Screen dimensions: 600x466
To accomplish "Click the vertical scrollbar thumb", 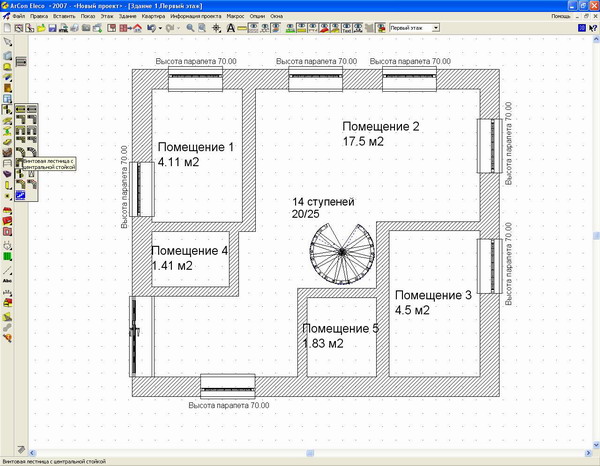I will pos(596,236).
